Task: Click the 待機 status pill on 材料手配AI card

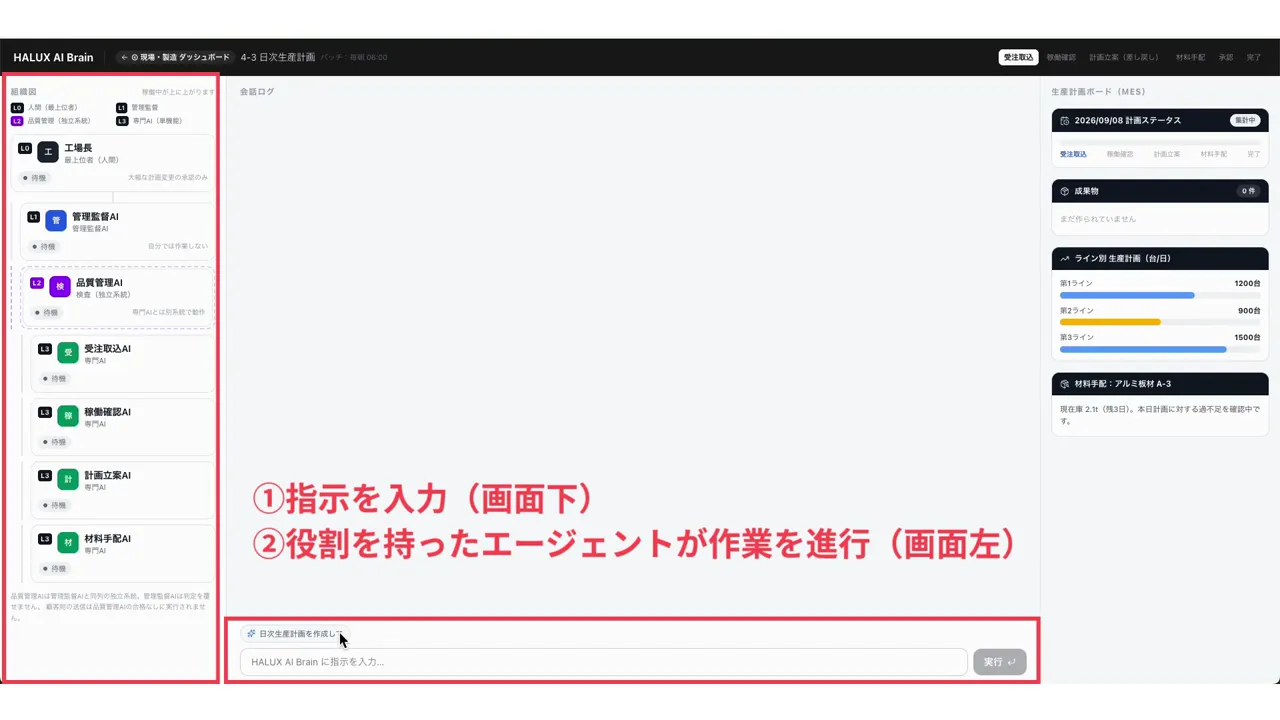Action: coord(55,569)
